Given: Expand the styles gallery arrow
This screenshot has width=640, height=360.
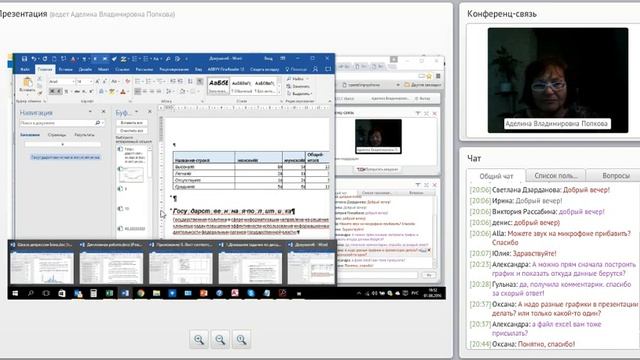Looking at the screenshot, I should click(x=279, y=93).
